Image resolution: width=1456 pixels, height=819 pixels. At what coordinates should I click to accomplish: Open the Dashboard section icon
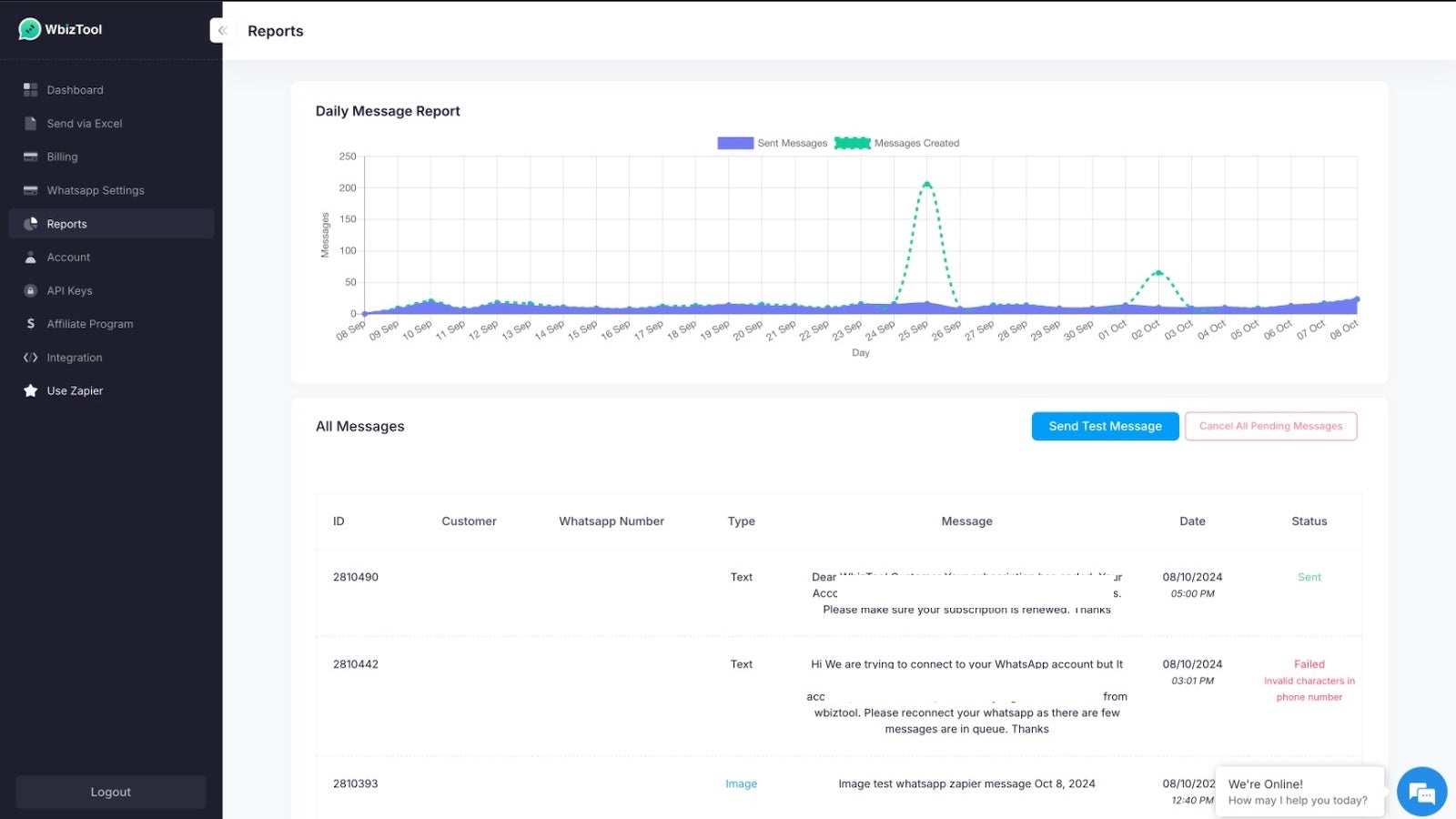[30, 89]
